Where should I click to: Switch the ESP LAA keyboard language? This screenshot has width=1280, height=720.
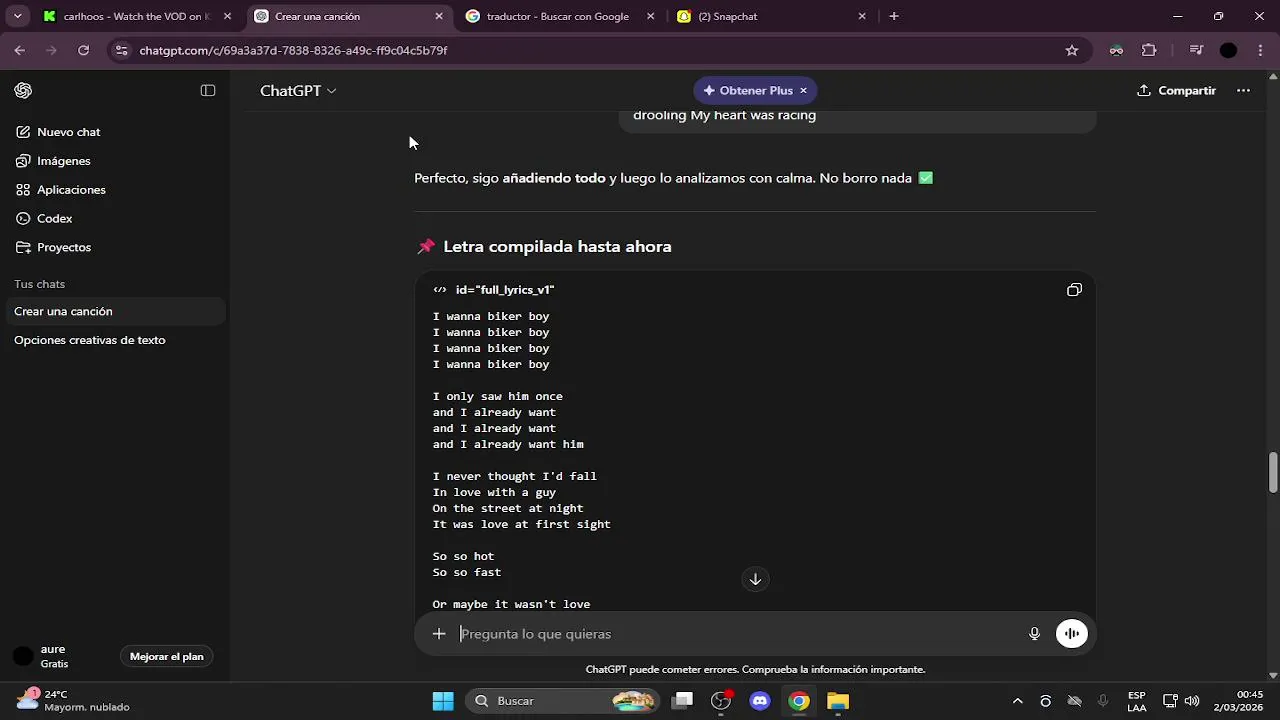[1137, 701]
